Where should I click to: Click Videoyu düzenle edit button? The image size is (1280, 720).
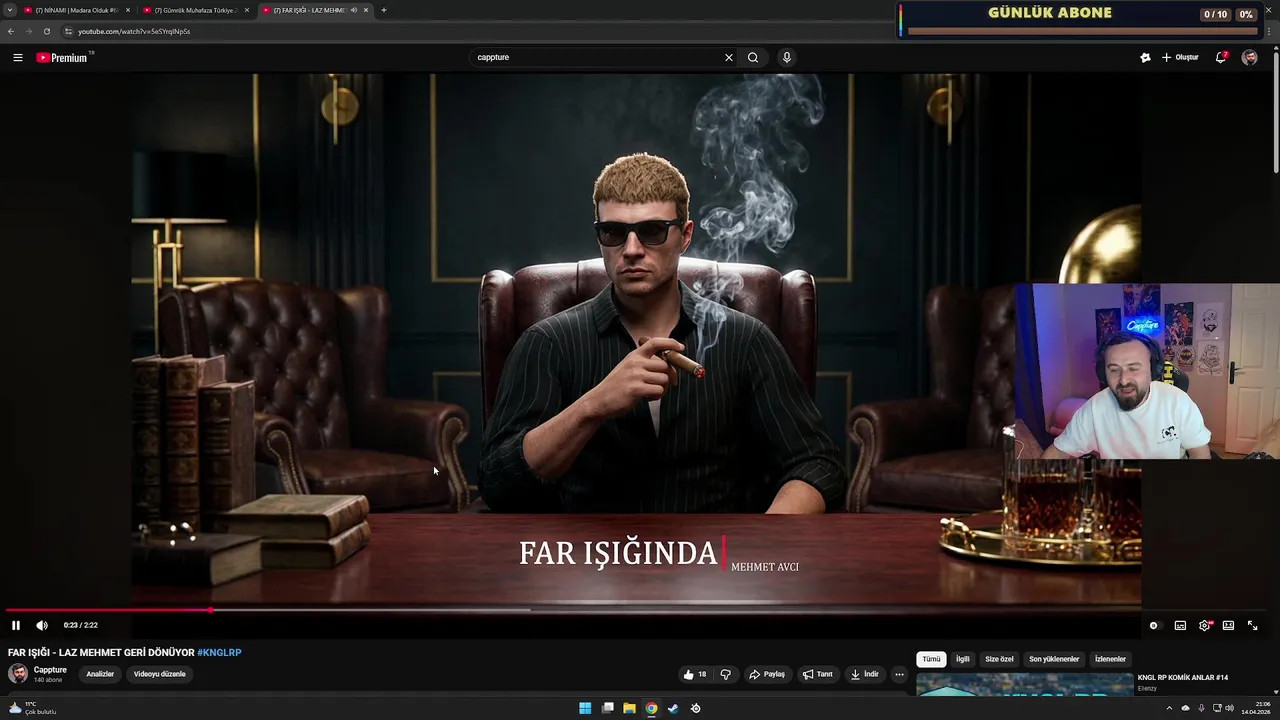[160, 674]
